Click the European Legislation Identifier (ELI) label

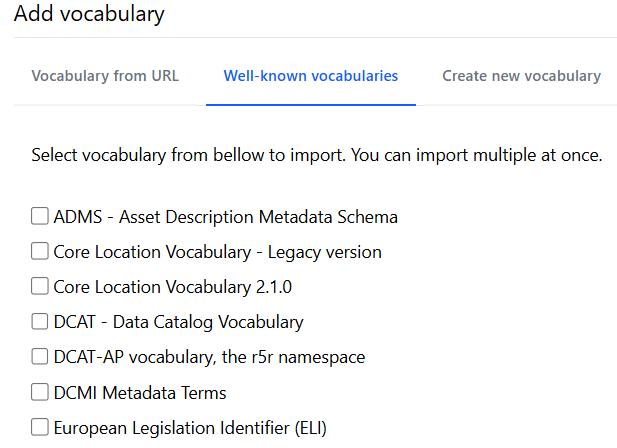[x=190, y=428]
